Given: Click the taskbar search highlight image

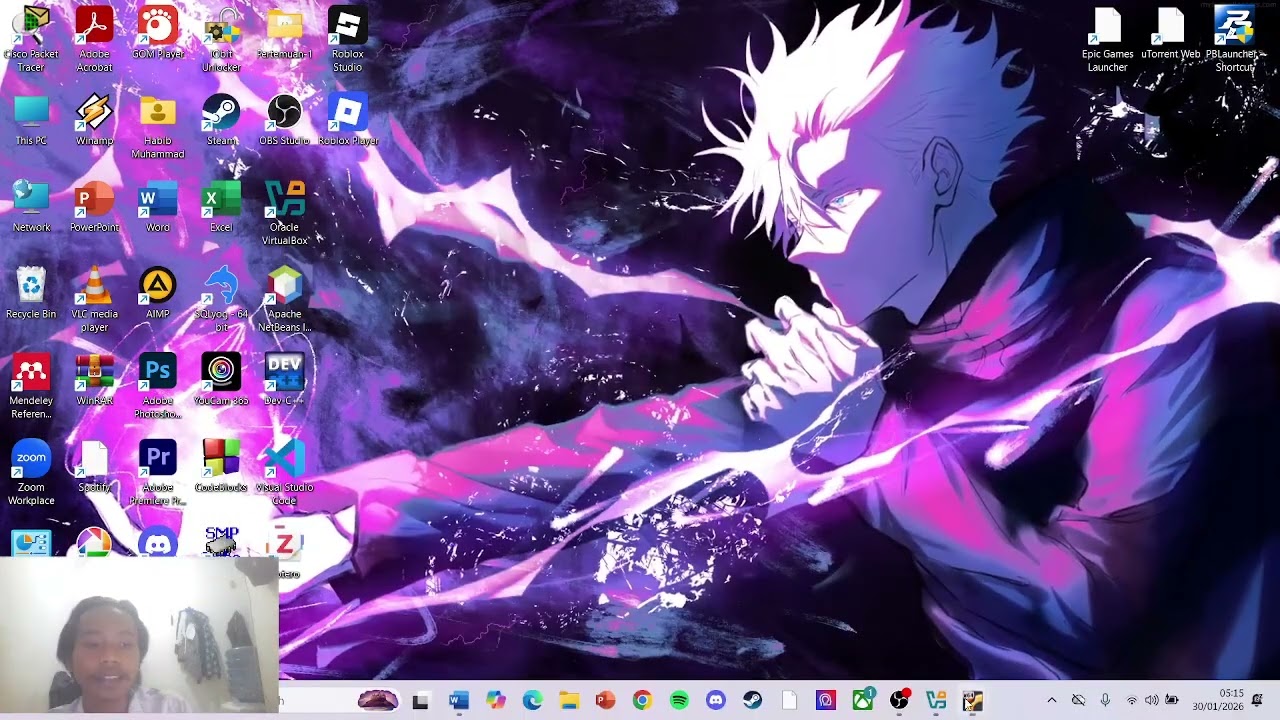Looking at the screenshot, I should (378, 700).
